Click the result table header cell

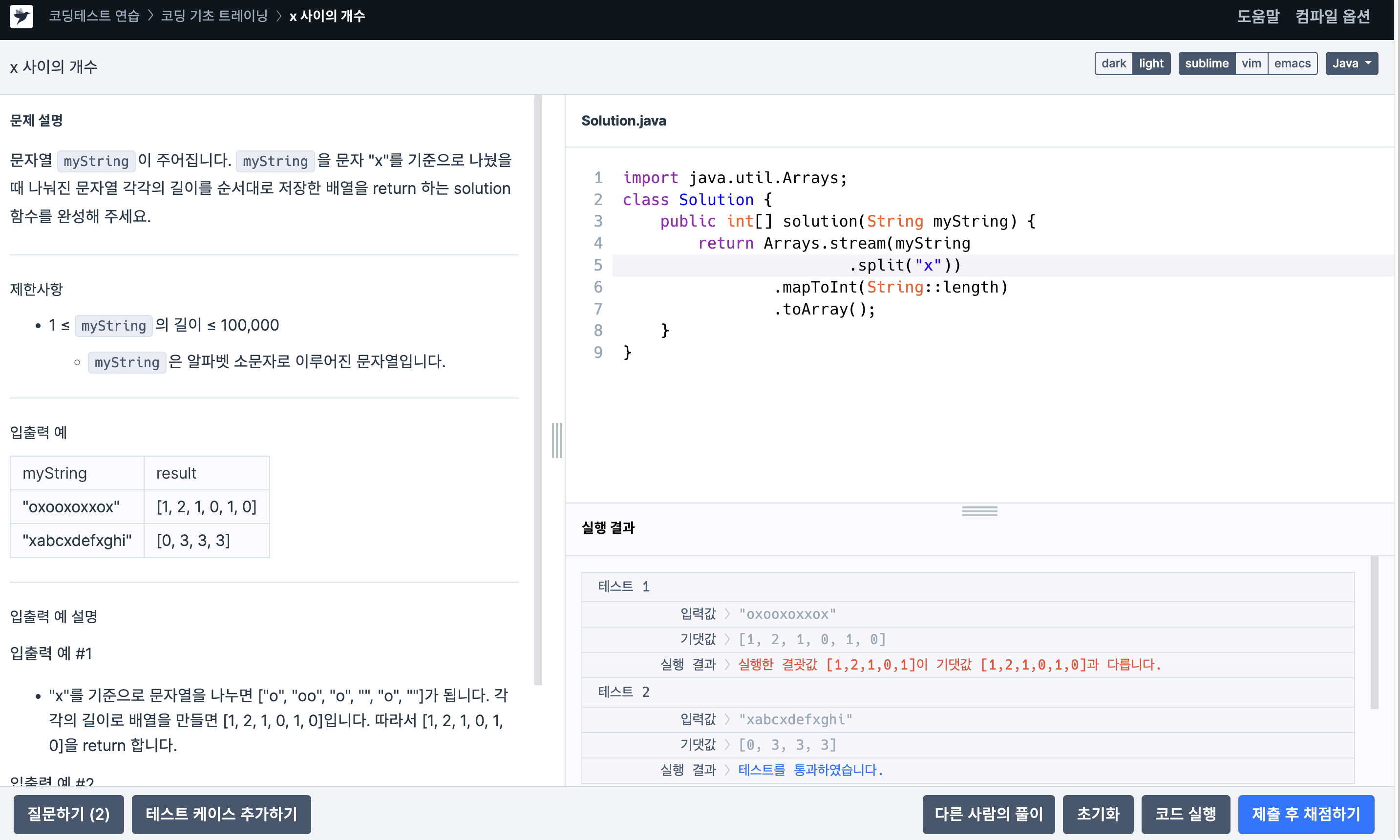pos(207,473)
